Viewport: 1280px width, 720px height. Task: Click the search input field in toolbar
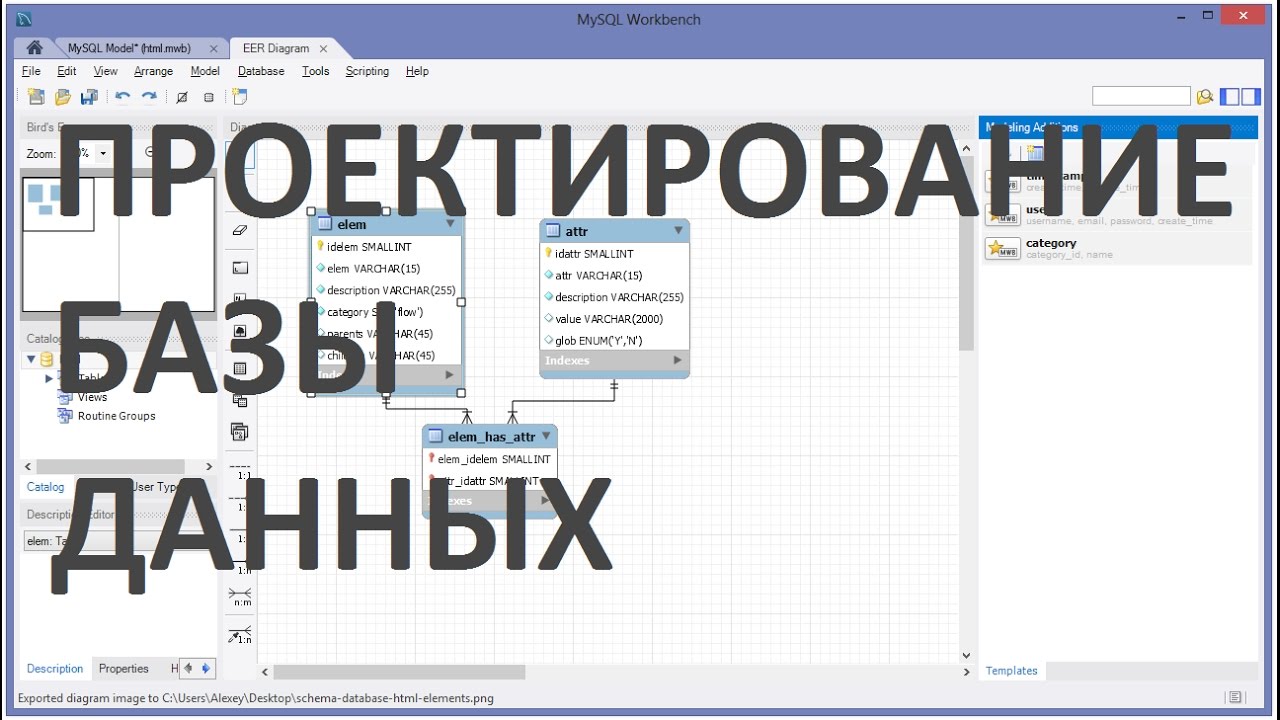1141,96
